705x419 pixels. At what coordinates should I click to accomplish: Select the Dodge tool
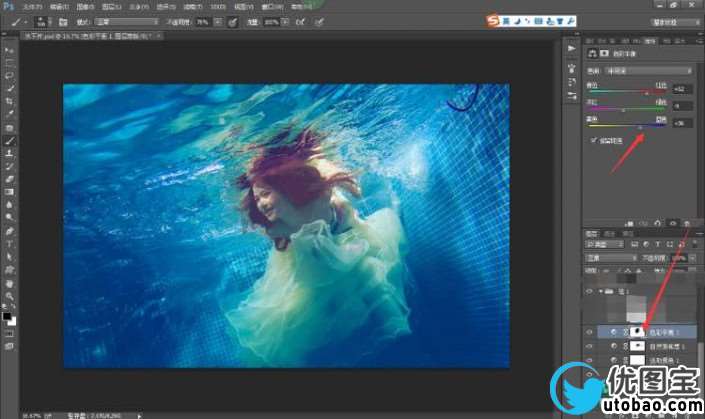click(9, 218)
